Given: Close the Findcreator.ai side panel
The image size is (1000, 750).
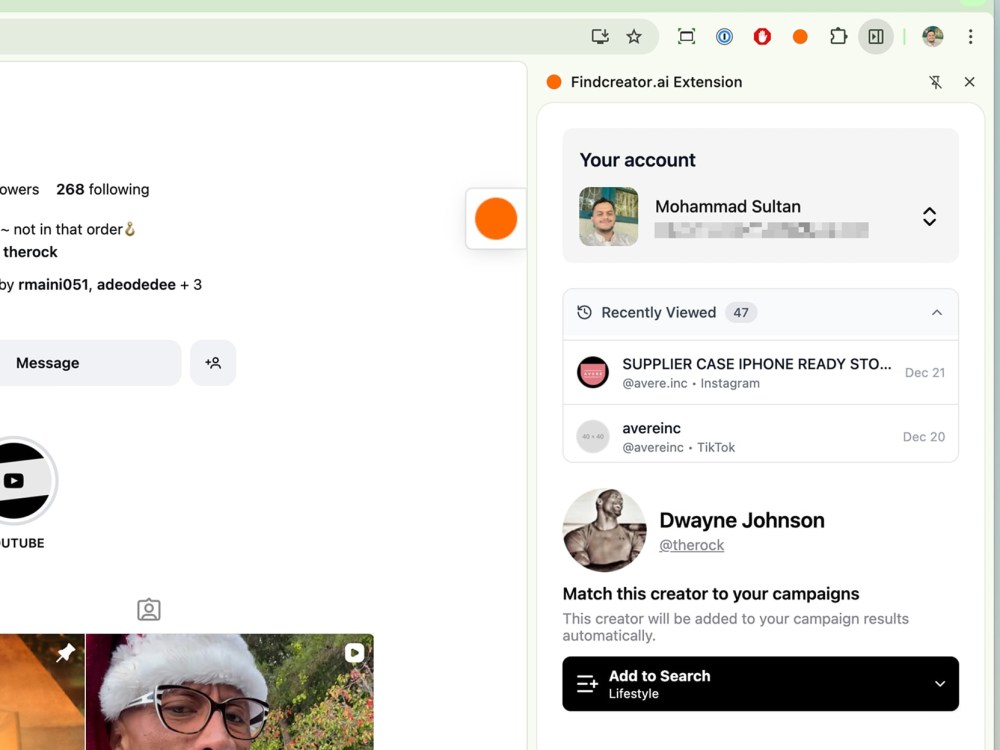Looking at the screenshot, I should [969, 82].
